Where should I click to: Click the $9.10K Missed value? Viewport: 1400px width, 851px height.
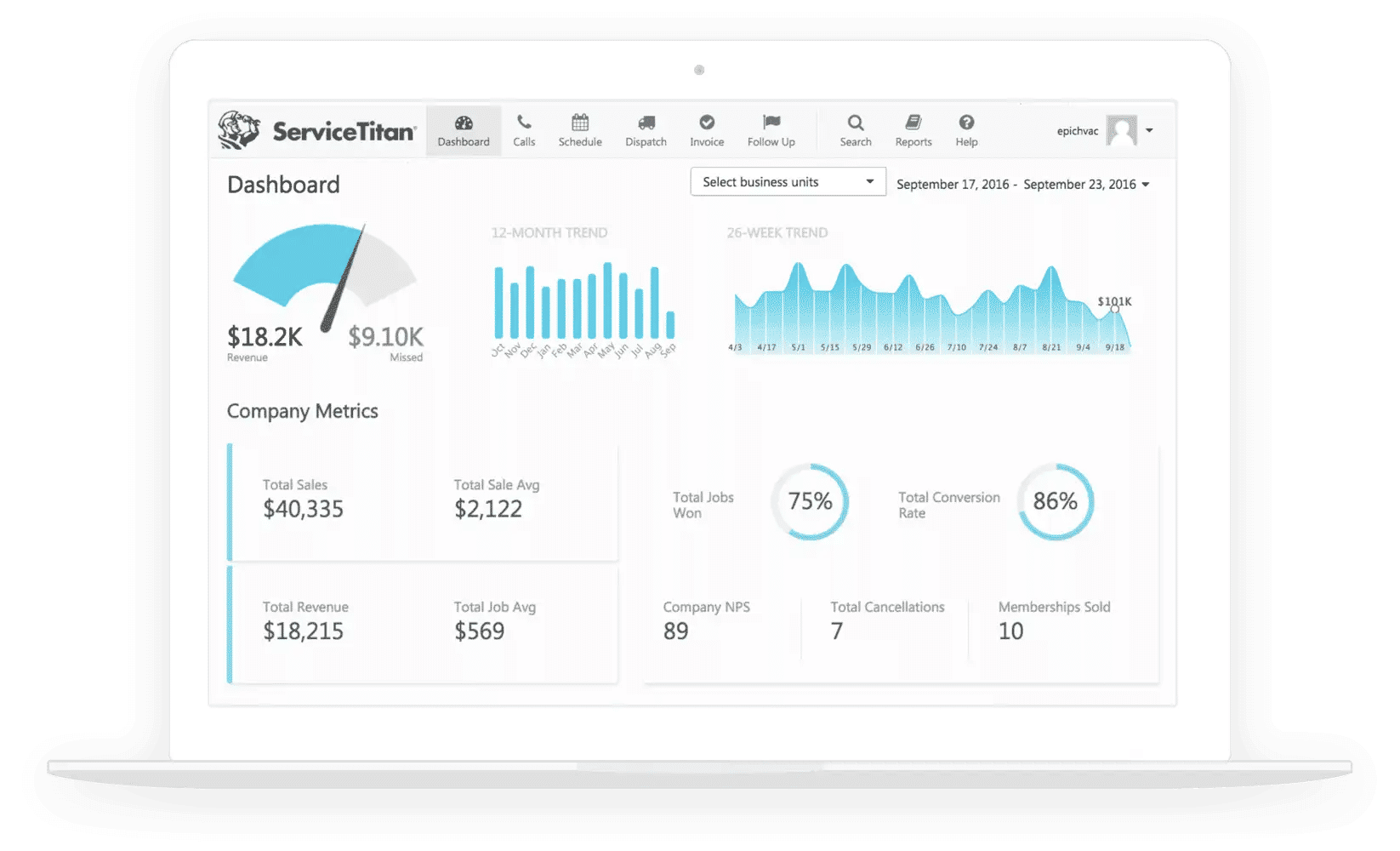pos(385,337)
